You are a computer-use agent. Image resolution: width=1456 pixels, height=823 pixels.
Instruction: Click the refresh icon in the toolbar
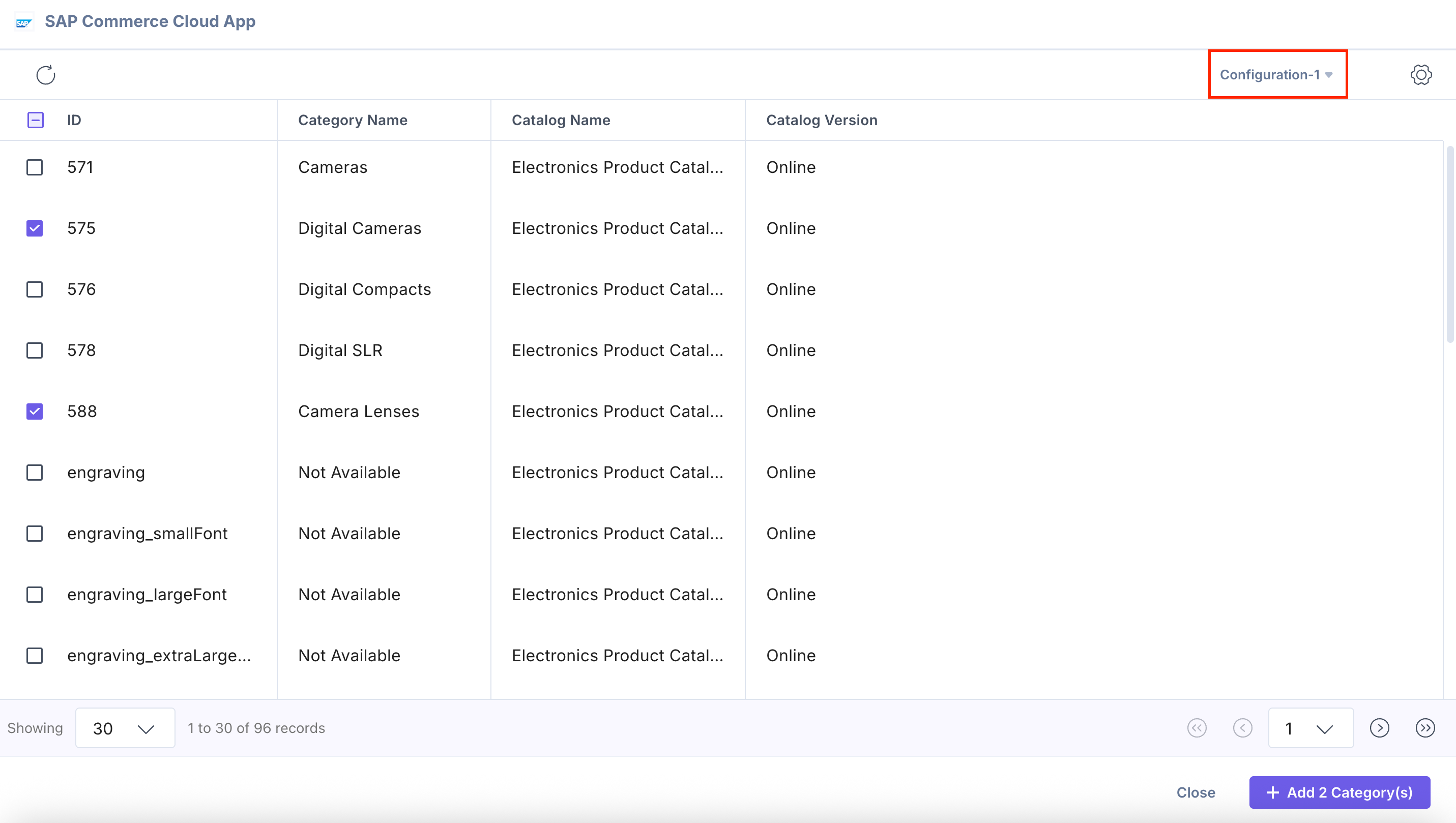click(46, 75)
